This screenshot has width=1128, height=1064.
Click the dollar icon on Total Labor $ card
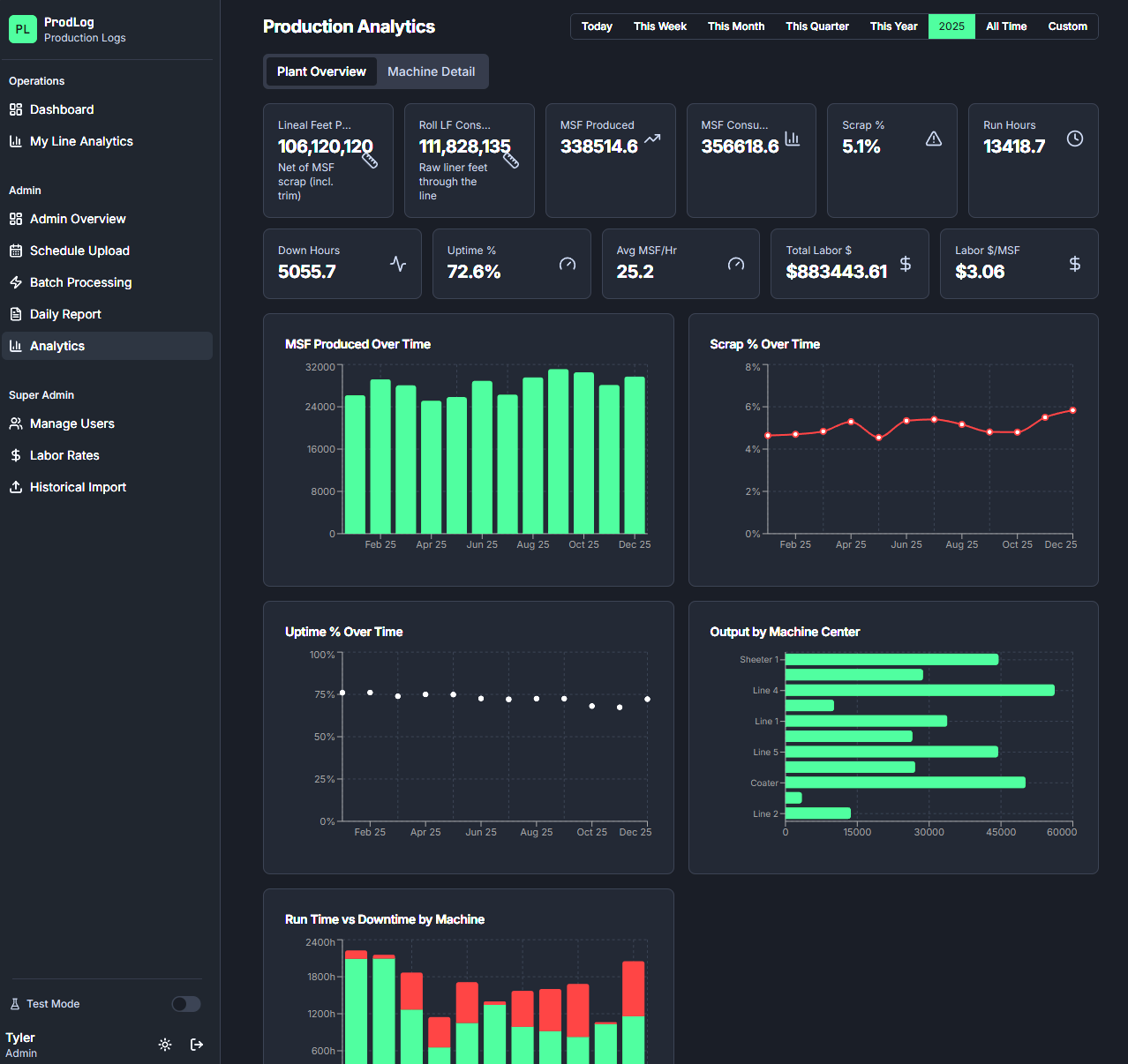pyautogui.click(x=906, y=264)
